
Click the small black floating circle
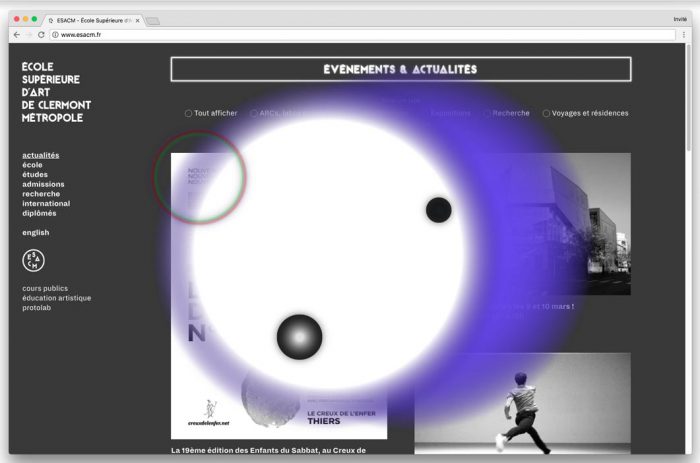pos(438,210)
